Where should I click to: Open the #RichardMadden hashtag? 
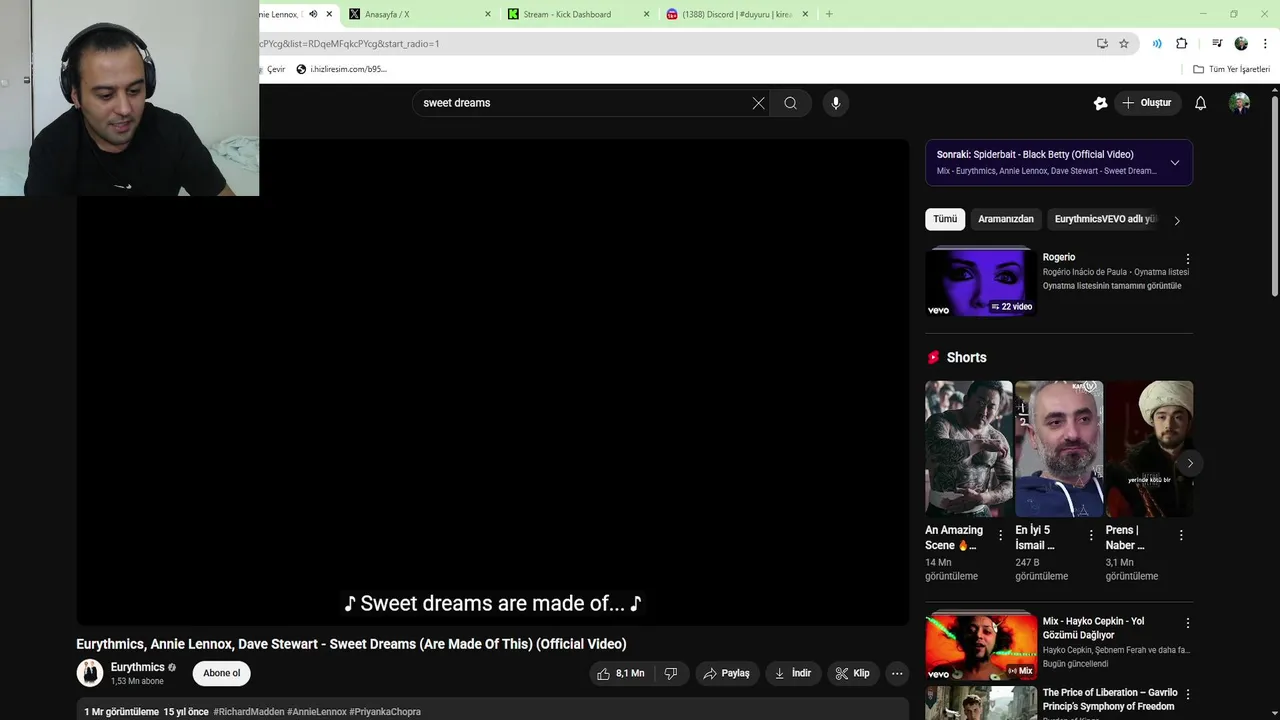pos(249,712)
